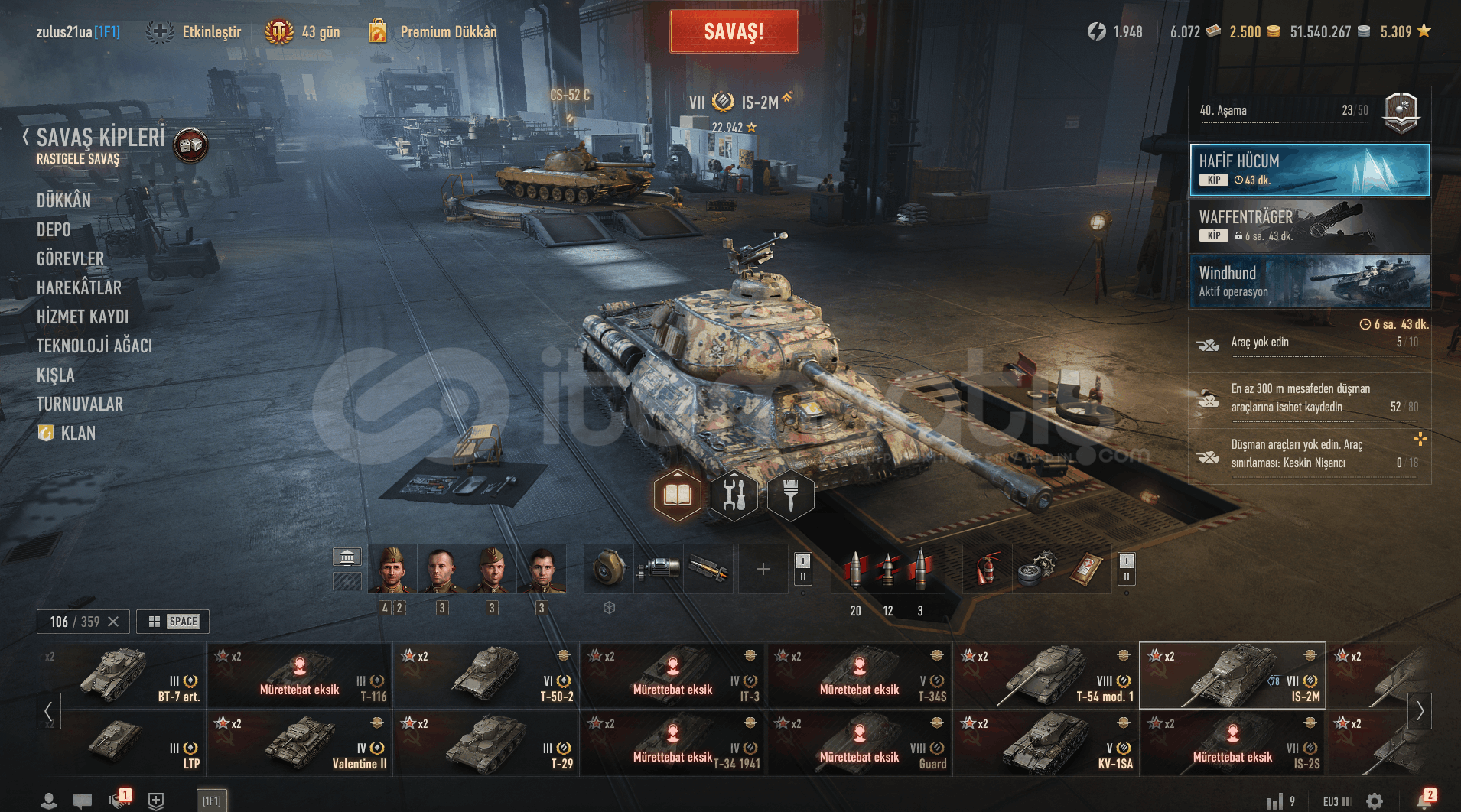Screen dimensions: 1461x812
Task: Select the fire extinguisher consumable slot
Action: click(987, 569)
